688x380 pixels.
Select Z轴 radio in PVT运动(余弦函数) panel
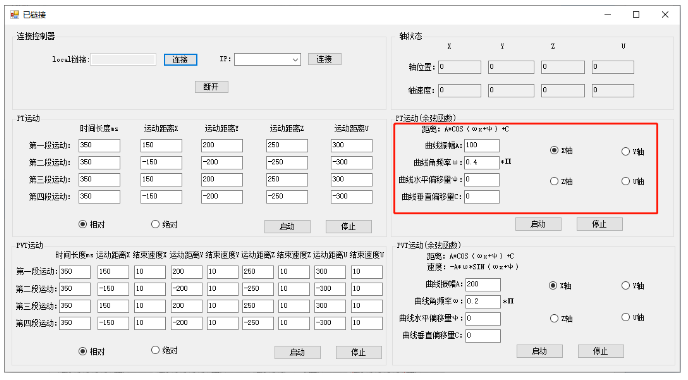click(561, 319)
